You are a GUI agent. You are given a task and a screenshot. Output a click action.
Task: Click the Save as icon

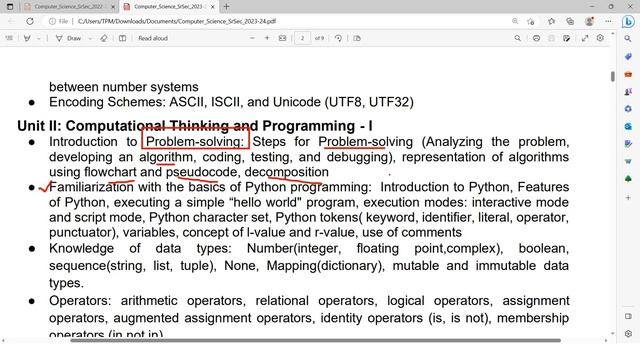pyautogui.click(x=567, y=38)
